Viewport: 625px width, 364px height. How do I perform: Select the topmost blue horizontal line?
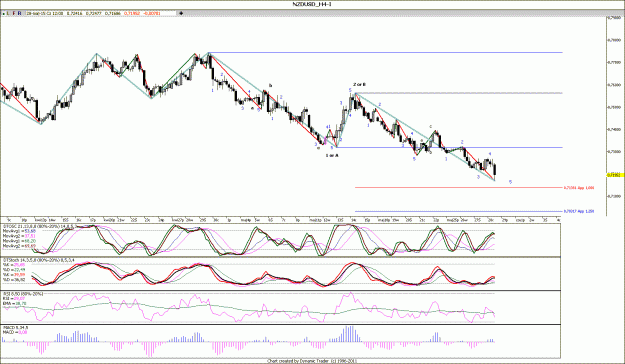(385, 53)
